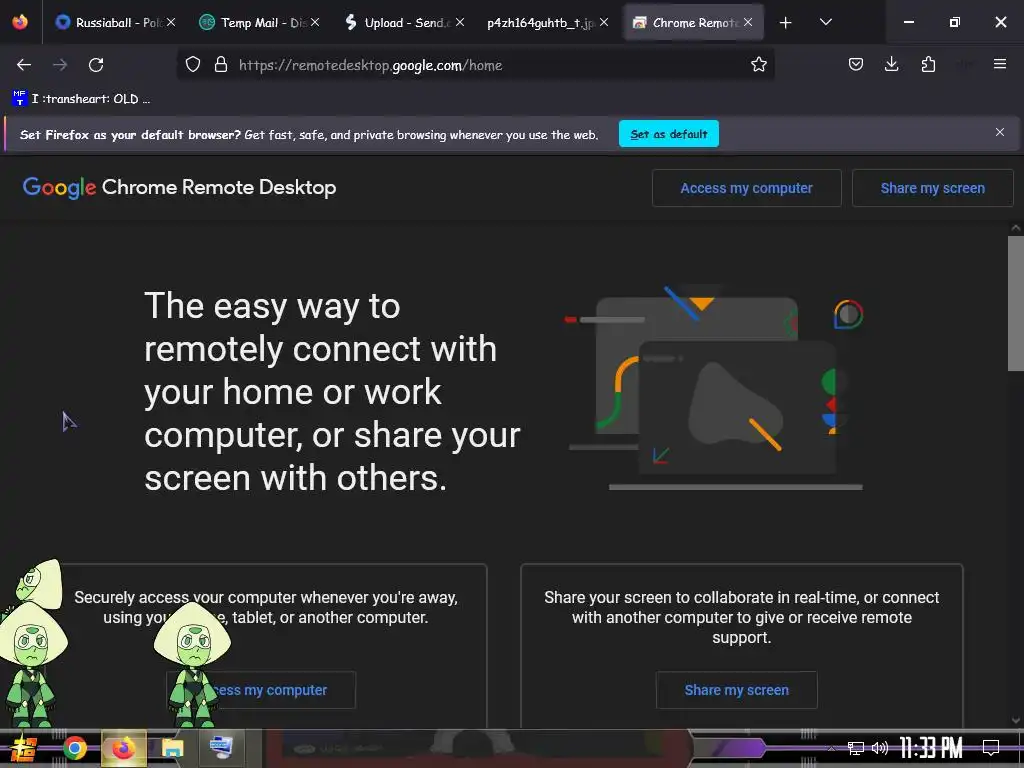Click the Peridot character on the card

click(x=193, y=664)
